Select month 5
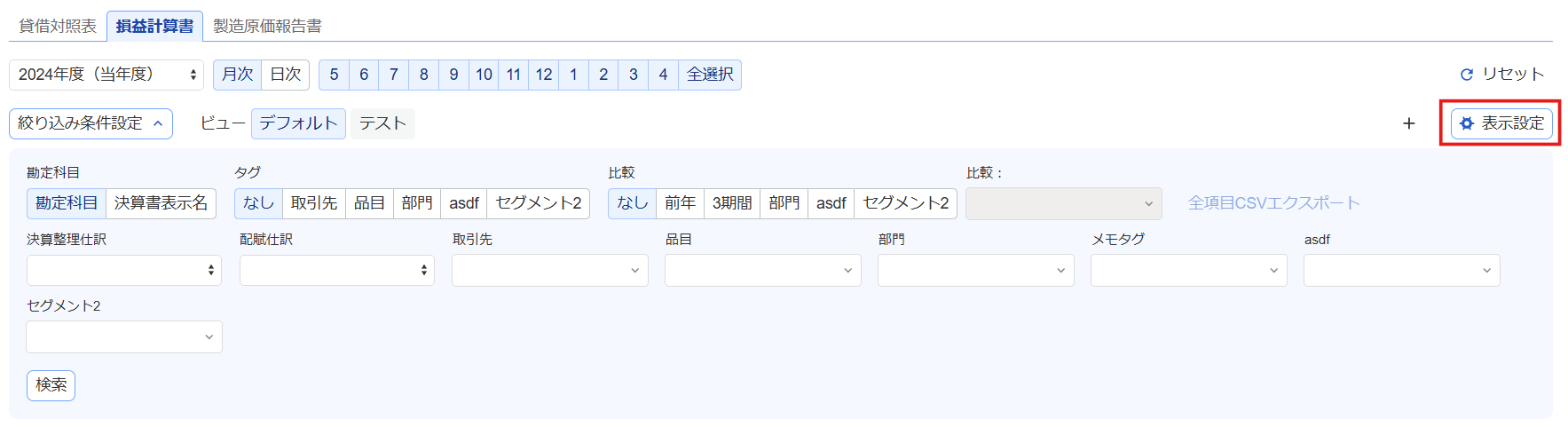The width and height of the screenshot is (1568, 427). click(334, 75)
